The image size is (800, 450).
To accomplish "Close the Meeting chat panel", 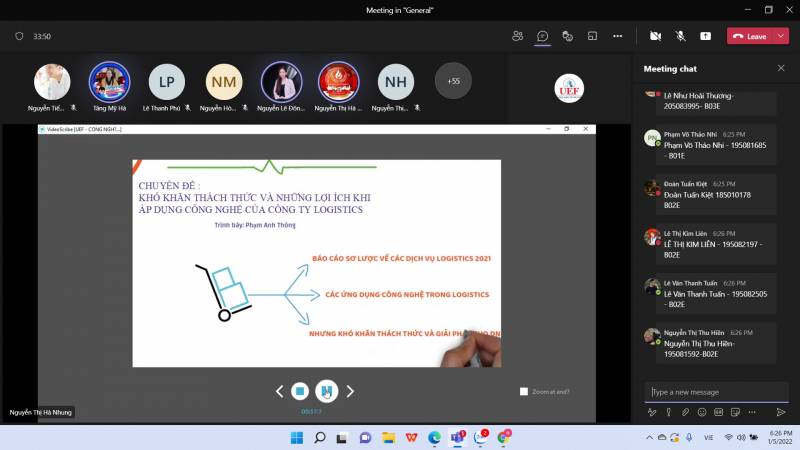I will click(x=781, y=68).
